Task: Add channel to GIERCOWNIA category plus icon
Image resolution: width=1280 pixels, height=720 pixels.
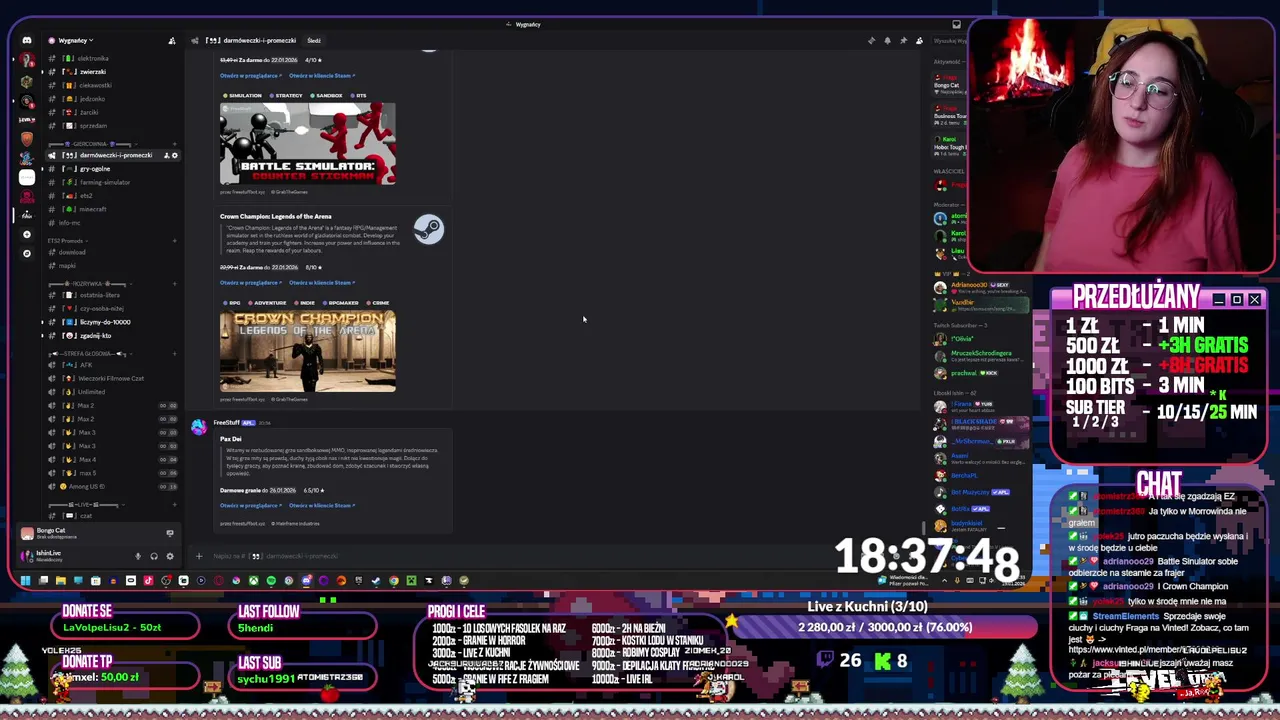Action: (x=174, y=144)
